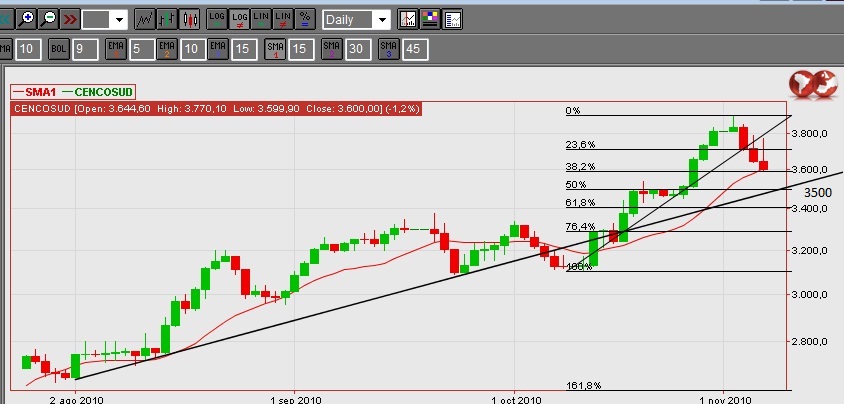Click the 23,6% Fibonacci level label
This screenshot has height=404, width=844.
click(580, 145)
